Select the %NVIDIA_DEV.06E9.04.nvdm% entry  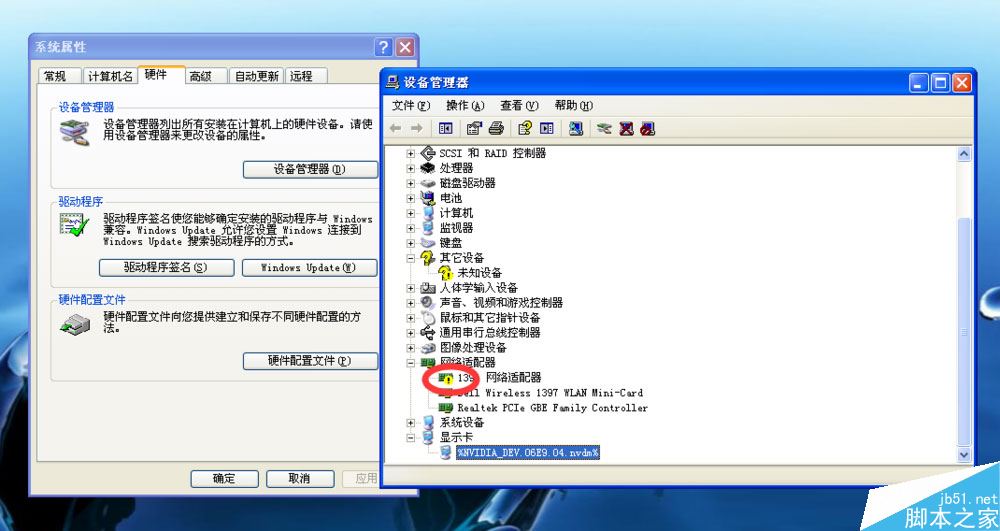(x=528, y=453)
